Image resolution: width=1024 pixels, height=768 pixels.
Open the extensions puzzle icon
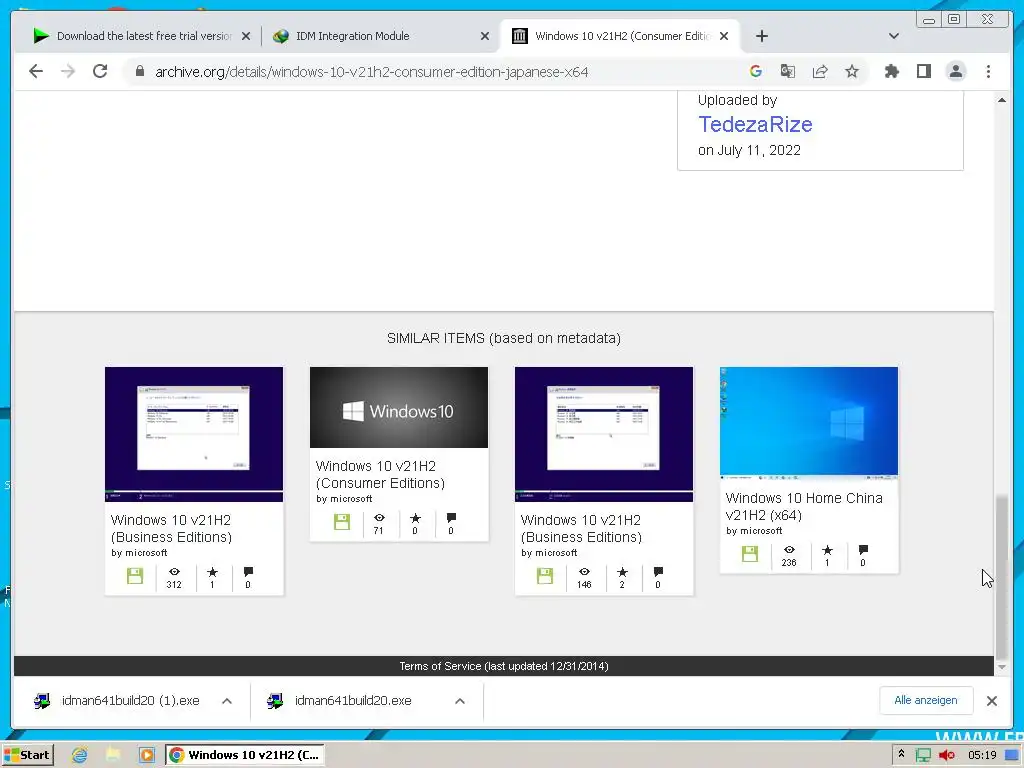891,71
